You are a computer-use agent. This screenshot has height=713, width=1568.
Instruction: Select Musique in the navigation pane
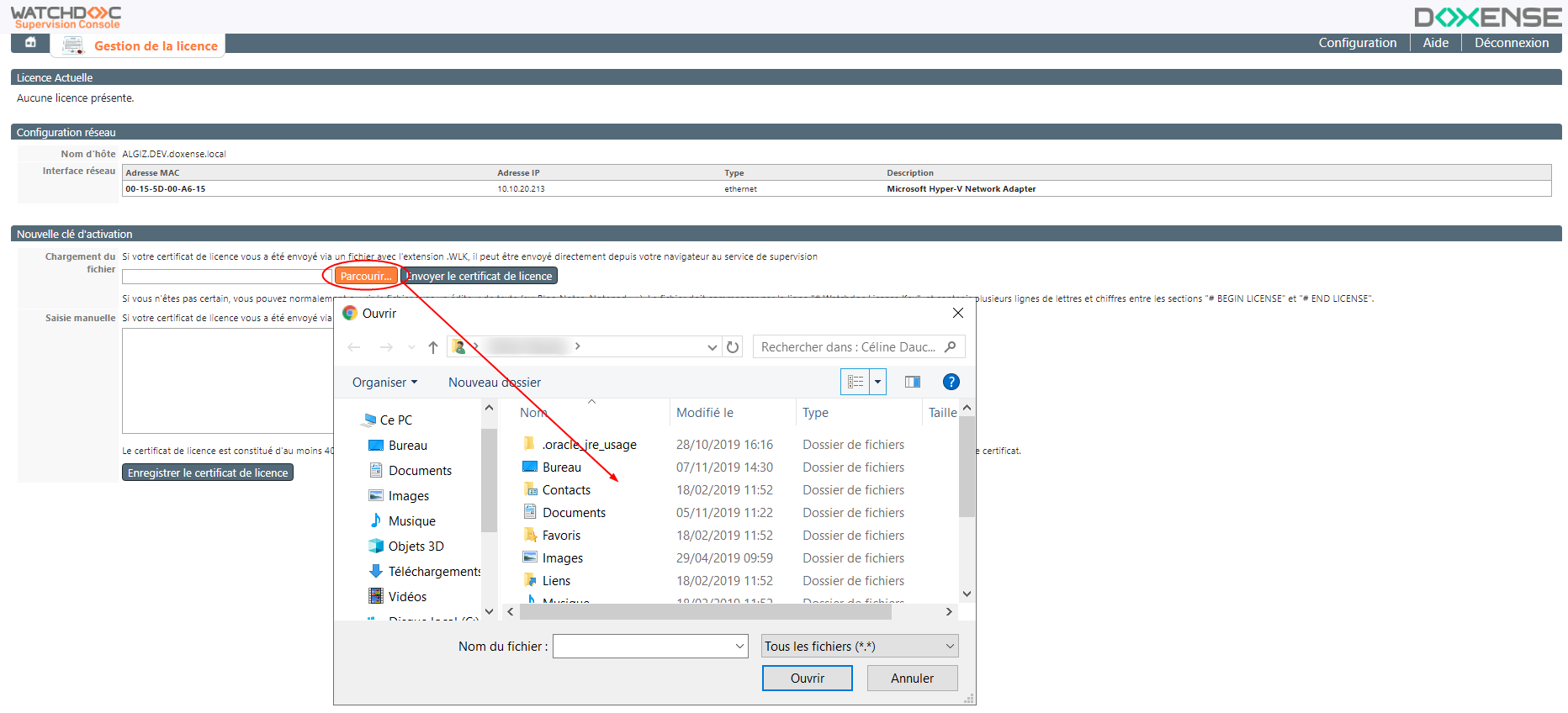tap(411, 521)
